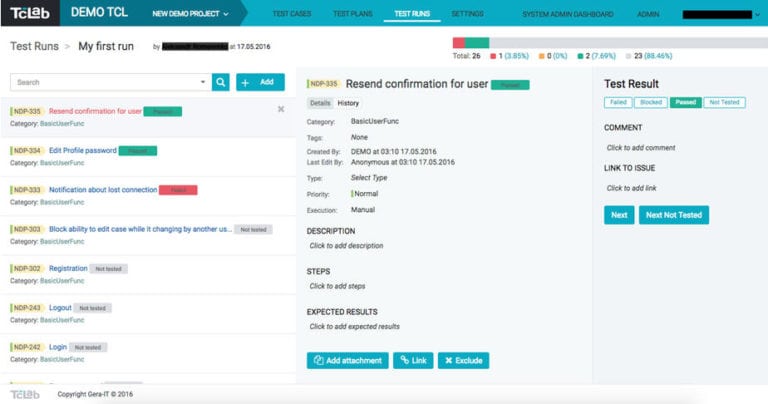Click BasicUserFunc category under Logout
This screenshot has height=404, width=768.
tap(62, 320)
